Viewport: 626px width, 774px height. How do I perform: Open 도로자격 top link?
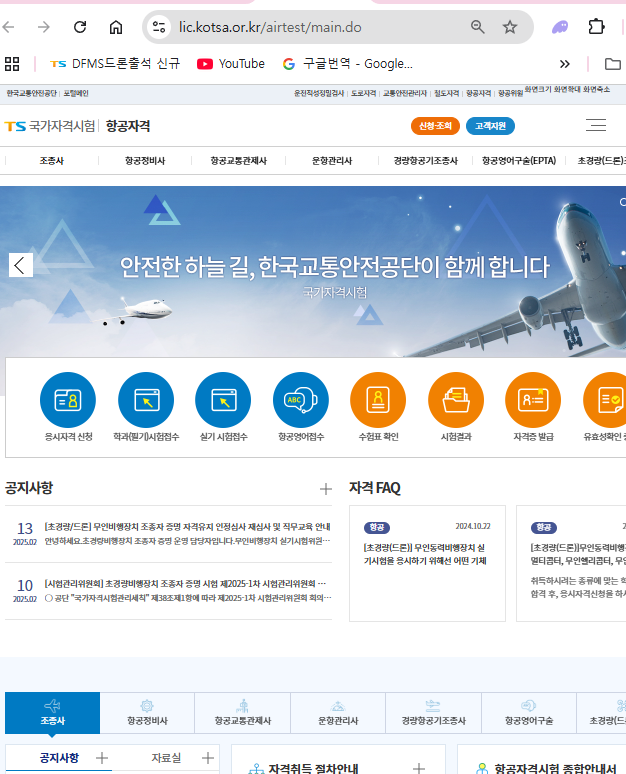point(363,93)
